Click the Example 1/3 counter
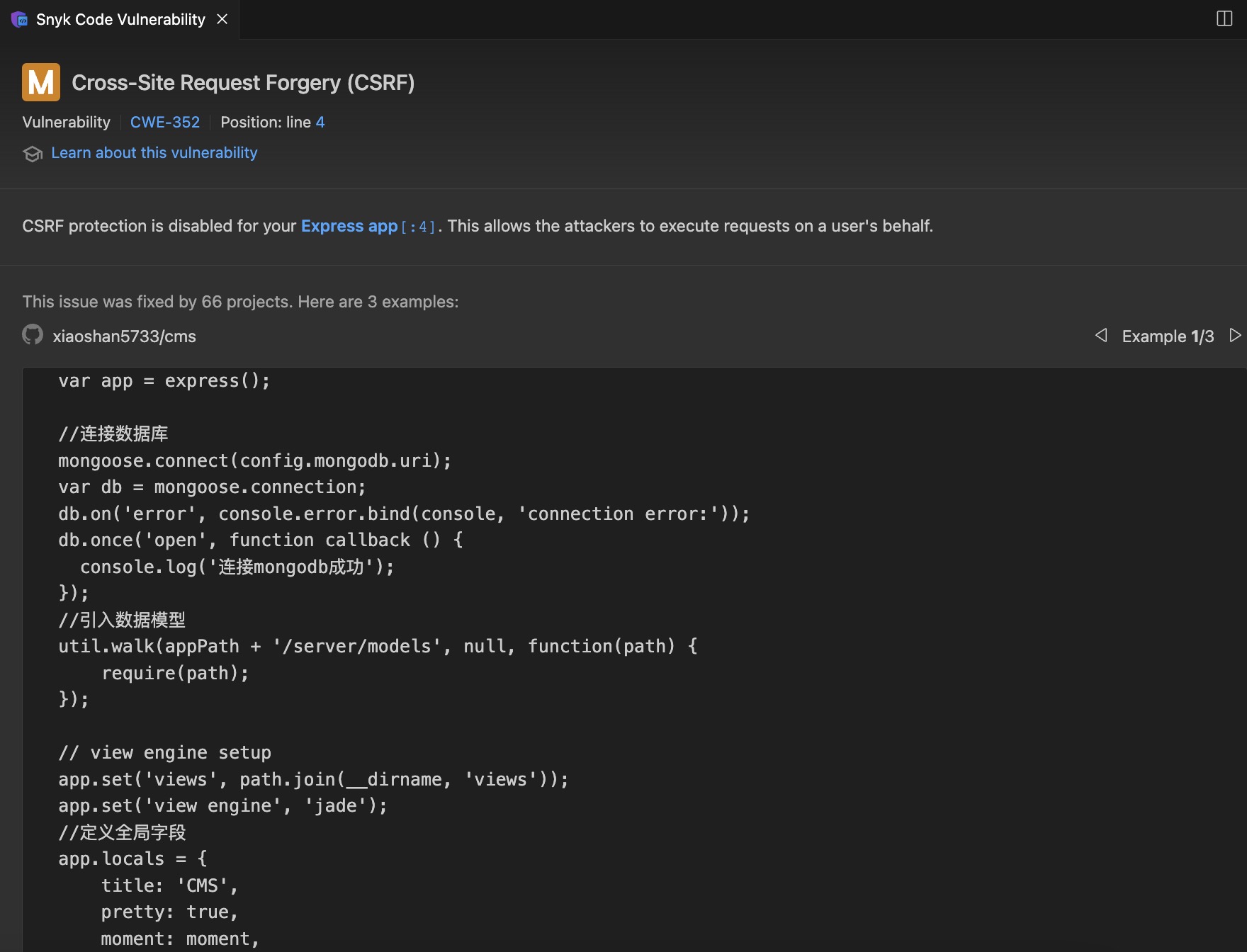The image size is (1247, 952). tap(1168, 336)
